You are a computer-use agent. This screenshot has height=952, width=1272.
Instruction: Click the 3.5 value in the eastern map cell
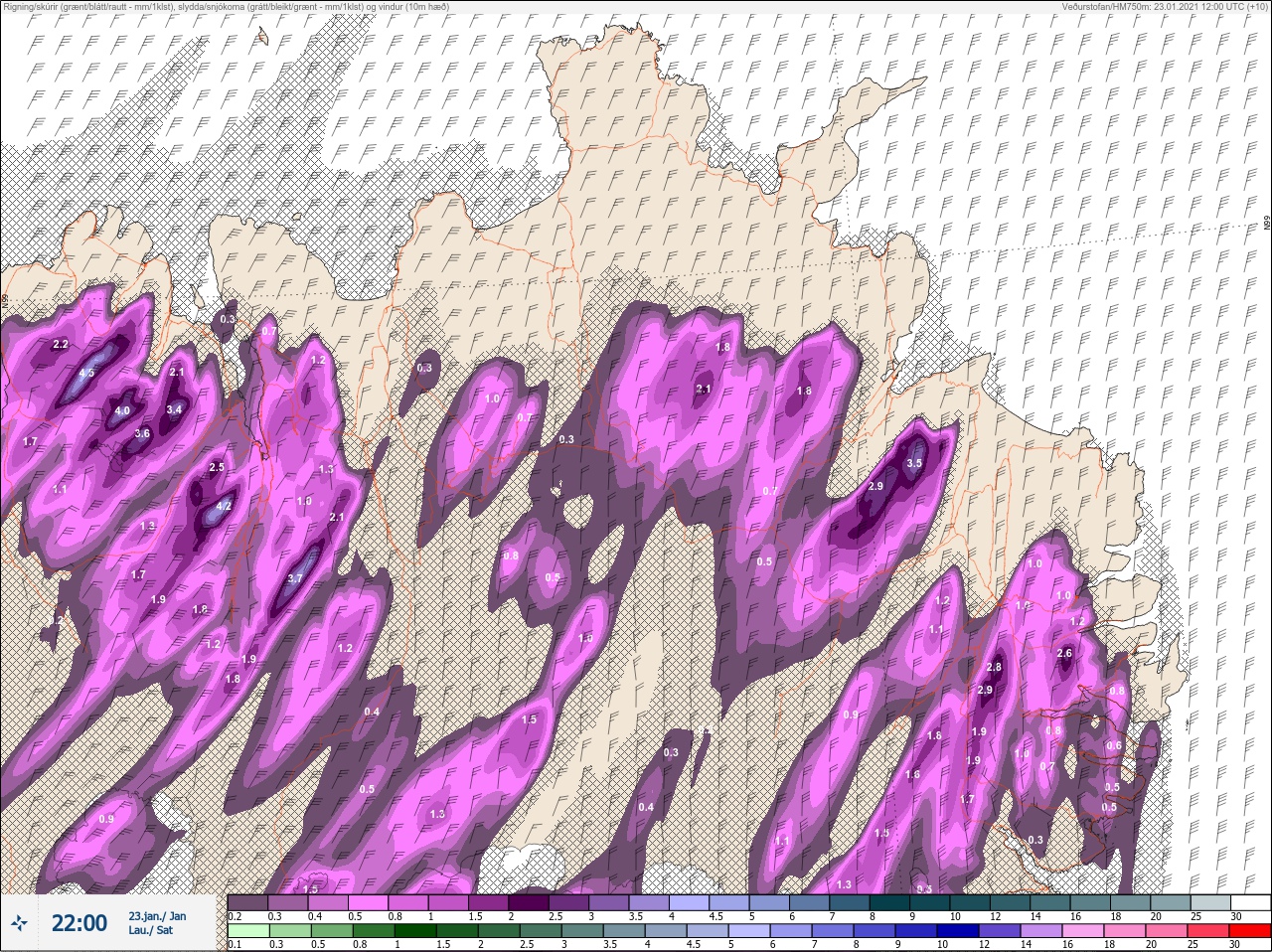coord(915,463)
